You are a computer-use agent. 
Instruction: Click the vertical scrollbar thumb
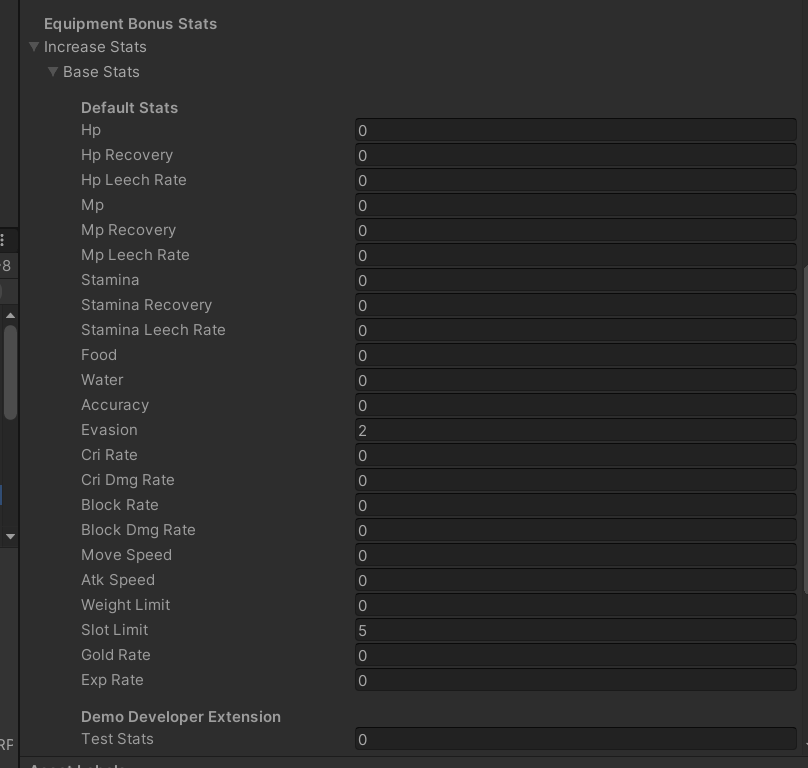tap(10, 370)
